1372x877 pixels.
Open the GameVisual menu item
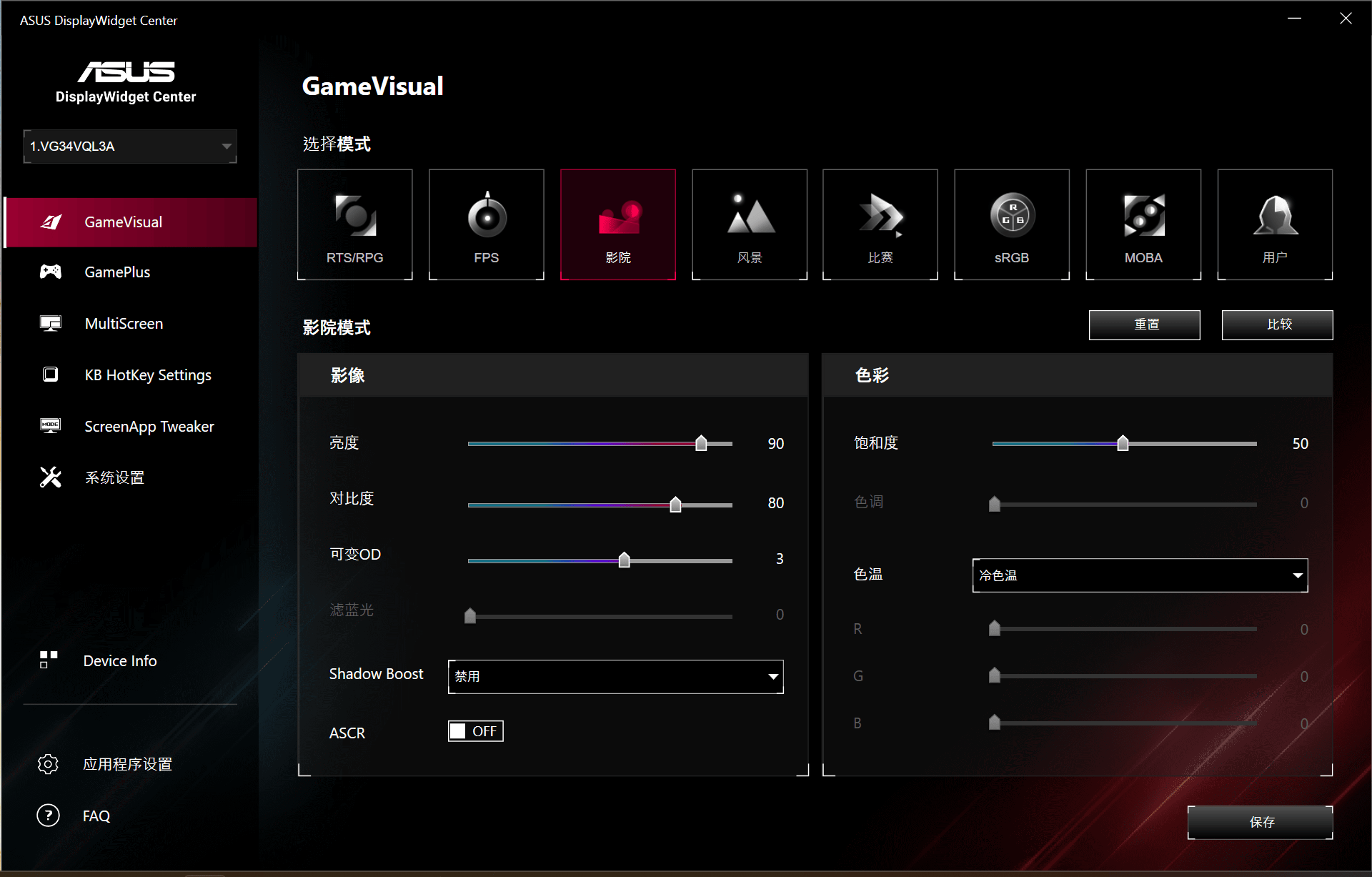coord(131,222)
